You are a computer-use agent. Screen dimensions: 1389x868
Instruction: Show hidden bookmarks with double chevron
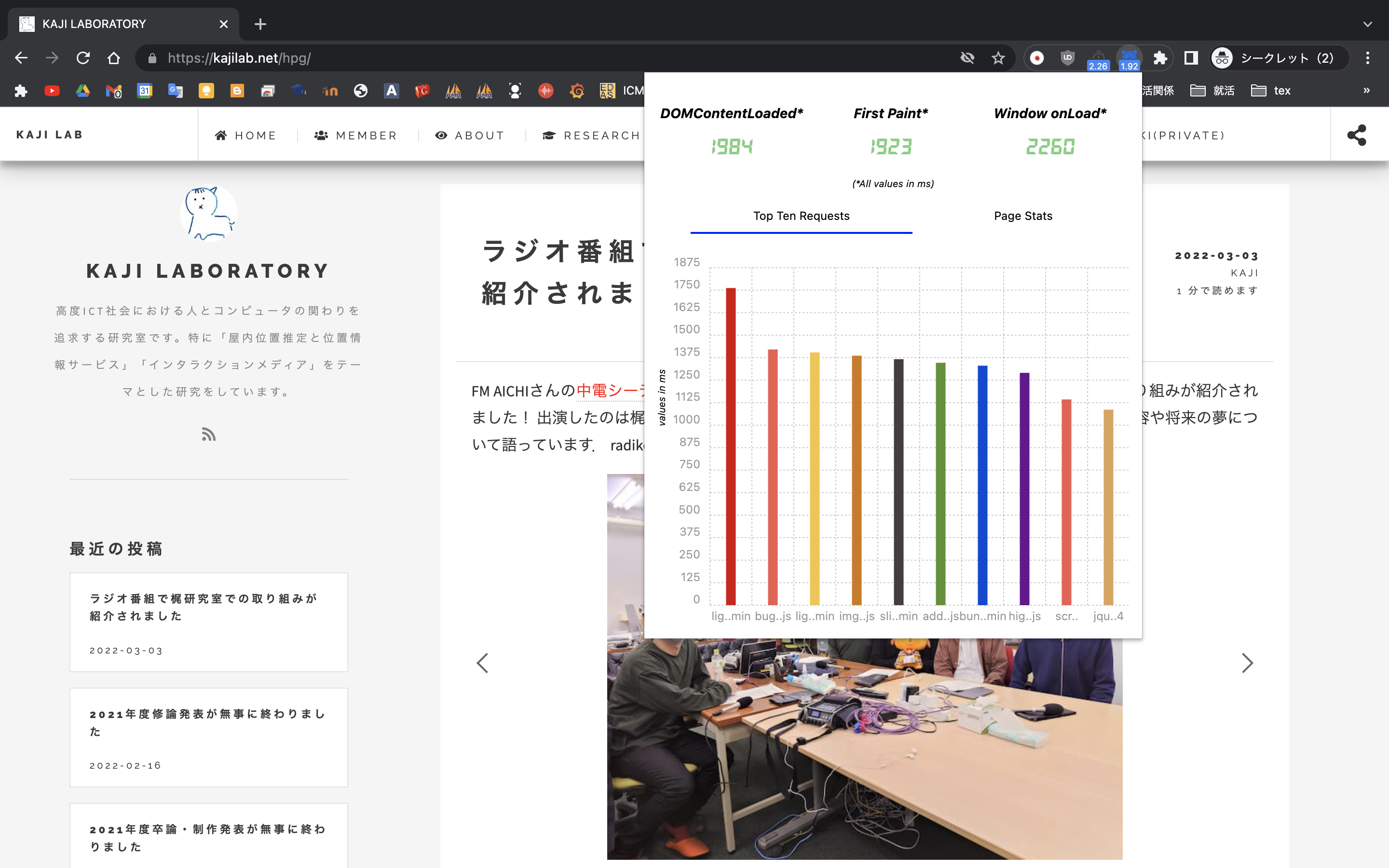1366,91
